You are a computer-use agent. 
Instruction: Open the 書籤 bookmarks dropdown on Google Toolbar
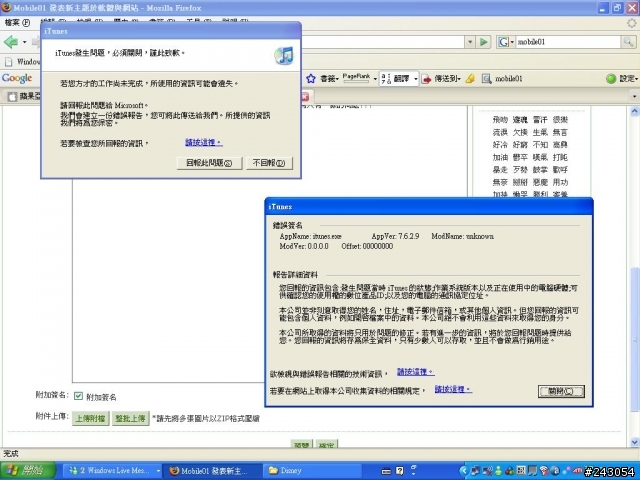coord(330,78)
